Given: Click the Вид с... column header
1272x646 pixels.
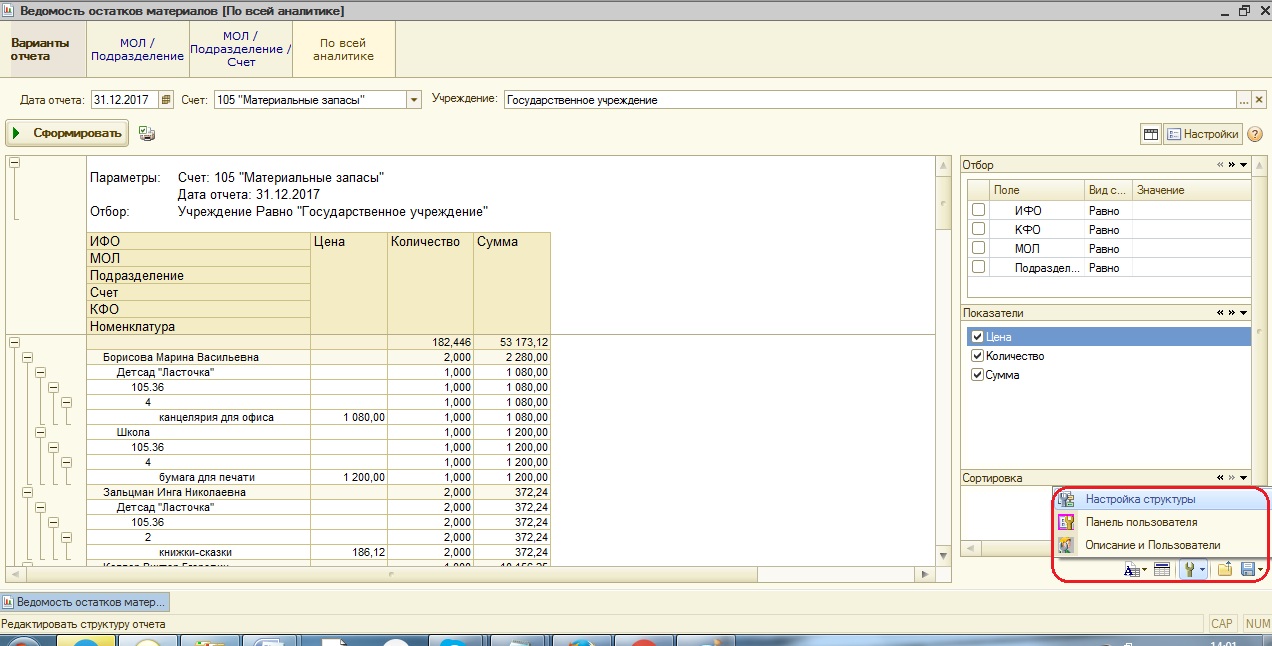Looking at the screenshot, I should point(1109,190).
